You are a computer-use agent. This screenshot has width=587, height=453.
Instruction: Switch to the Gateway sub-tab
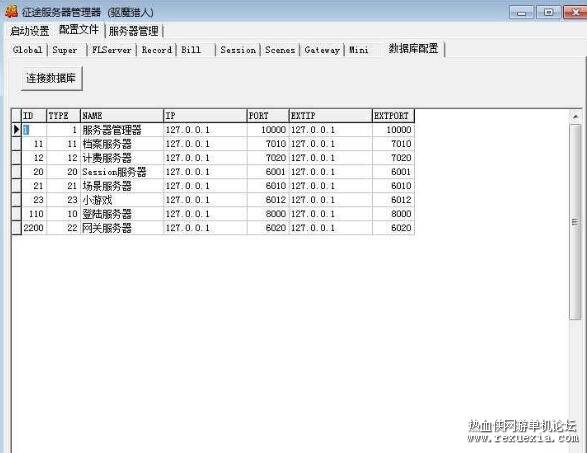coord(322,50)
